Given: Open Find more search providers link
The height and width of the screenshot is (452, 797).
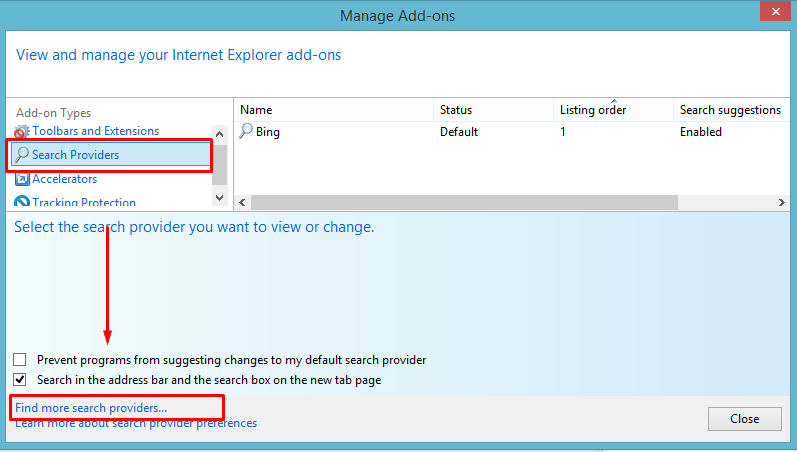Looking at the screenshot, I should point(91,408).
